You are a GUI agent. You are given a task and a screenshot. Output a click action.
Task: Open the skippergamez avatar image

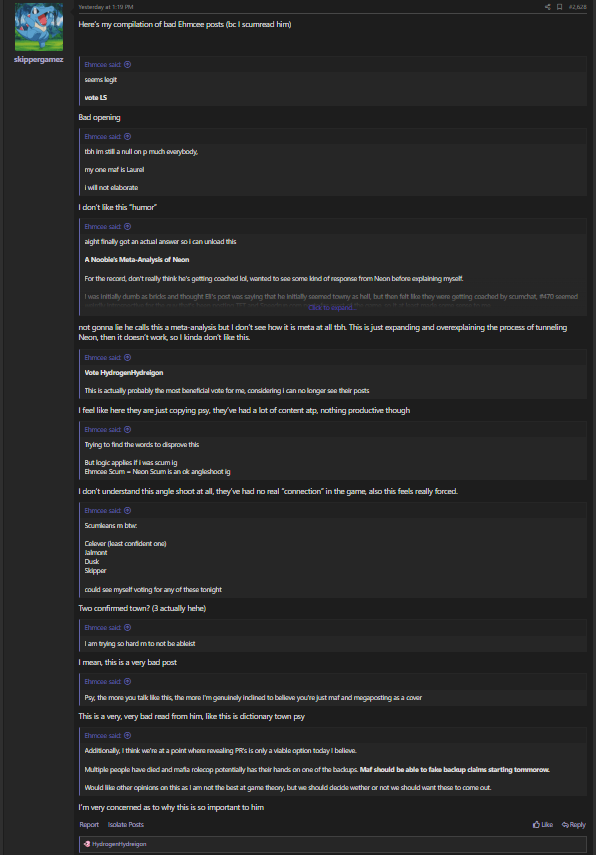[39, 27]
